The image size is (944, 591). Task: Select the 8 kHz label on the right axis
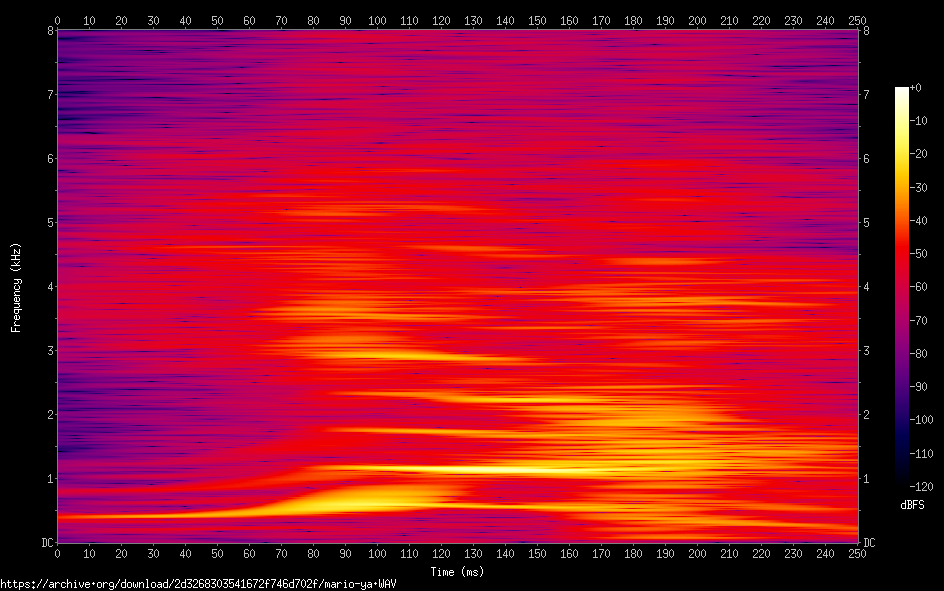click(866, 31)
